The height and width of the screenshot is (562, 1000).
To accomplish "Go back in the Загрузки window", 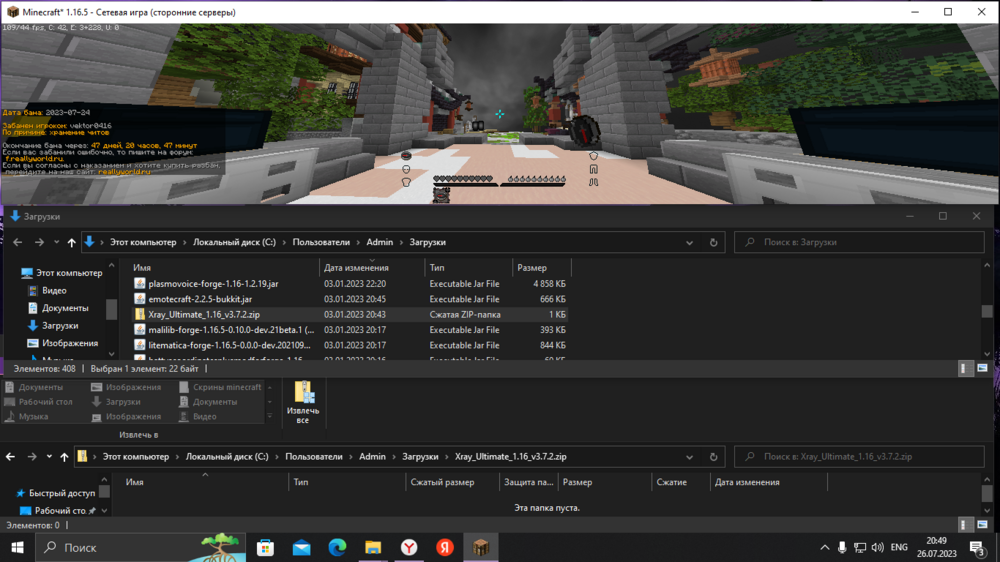I will click(x=18, y=242).
